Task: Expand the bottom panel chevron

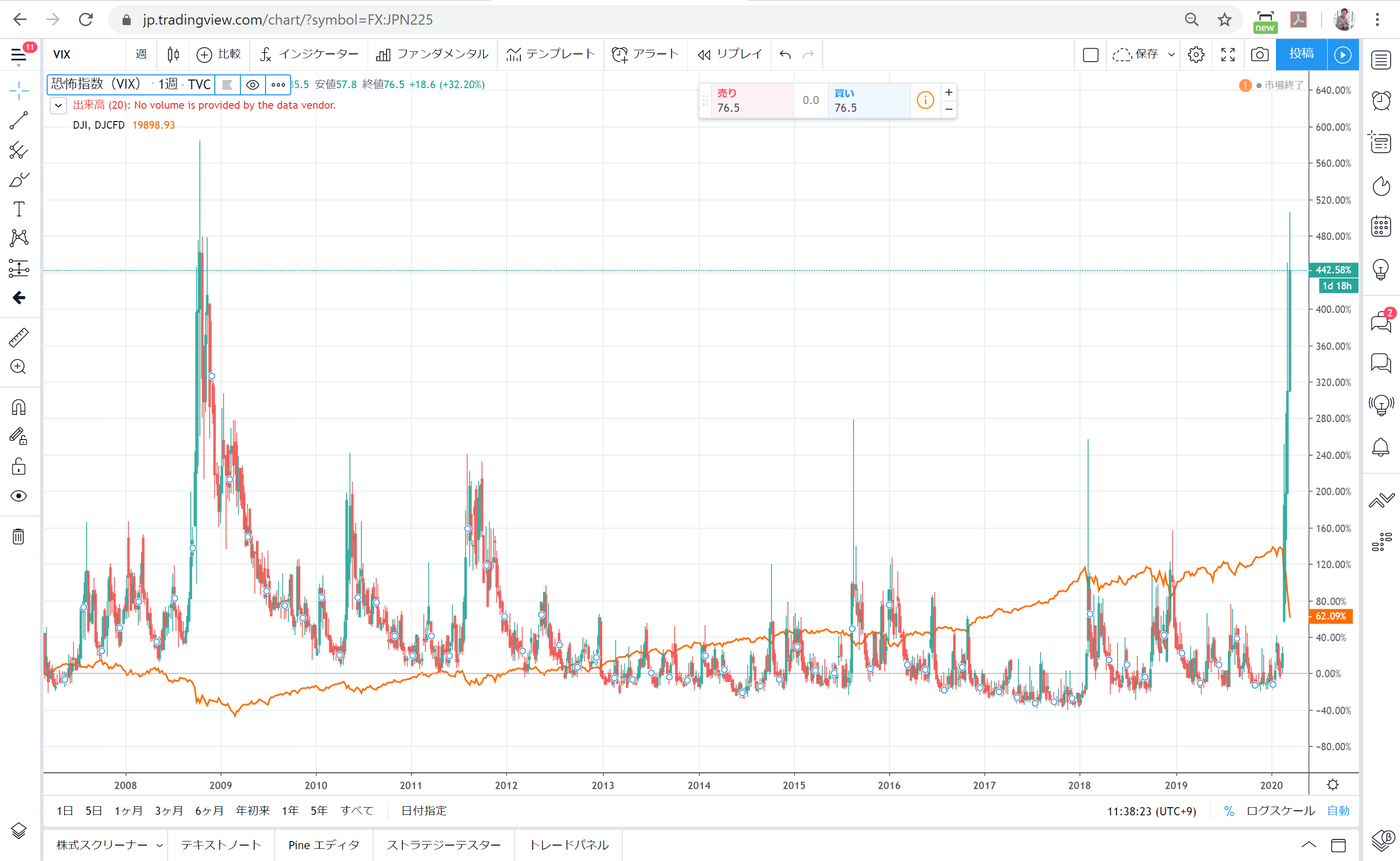Action: click(1309, 845)
